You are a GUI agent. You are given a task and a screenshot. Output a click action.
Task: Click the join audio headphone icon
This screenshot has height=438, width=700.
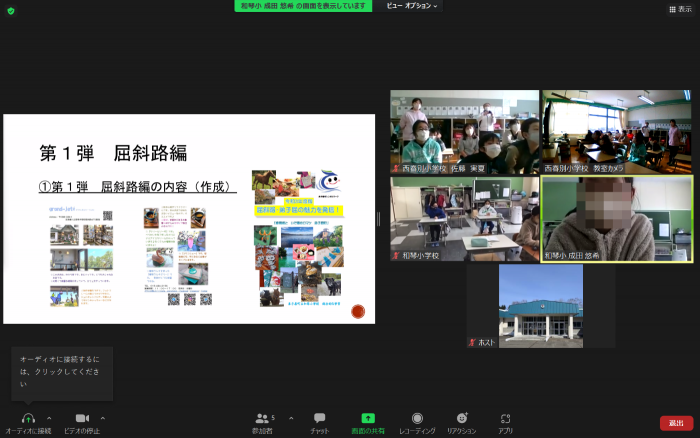click(x=28, y=418)
